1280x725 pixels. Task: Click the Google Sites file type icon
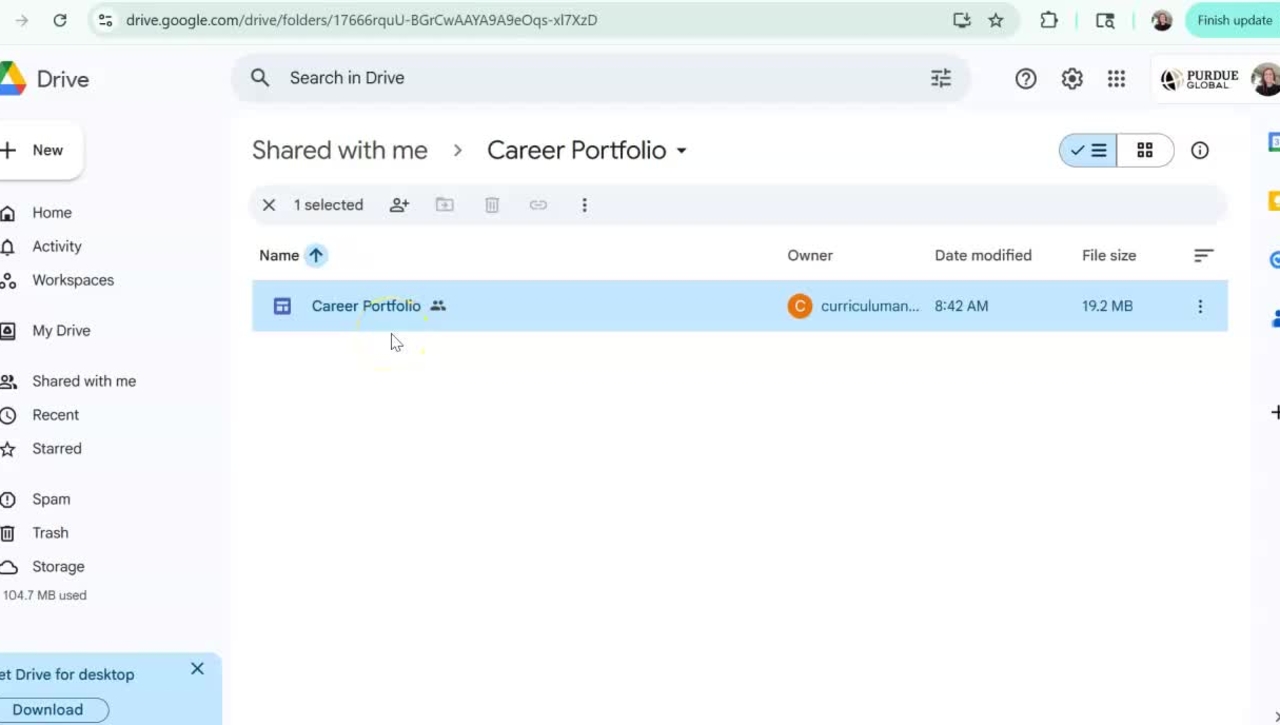tap(282, 306)
